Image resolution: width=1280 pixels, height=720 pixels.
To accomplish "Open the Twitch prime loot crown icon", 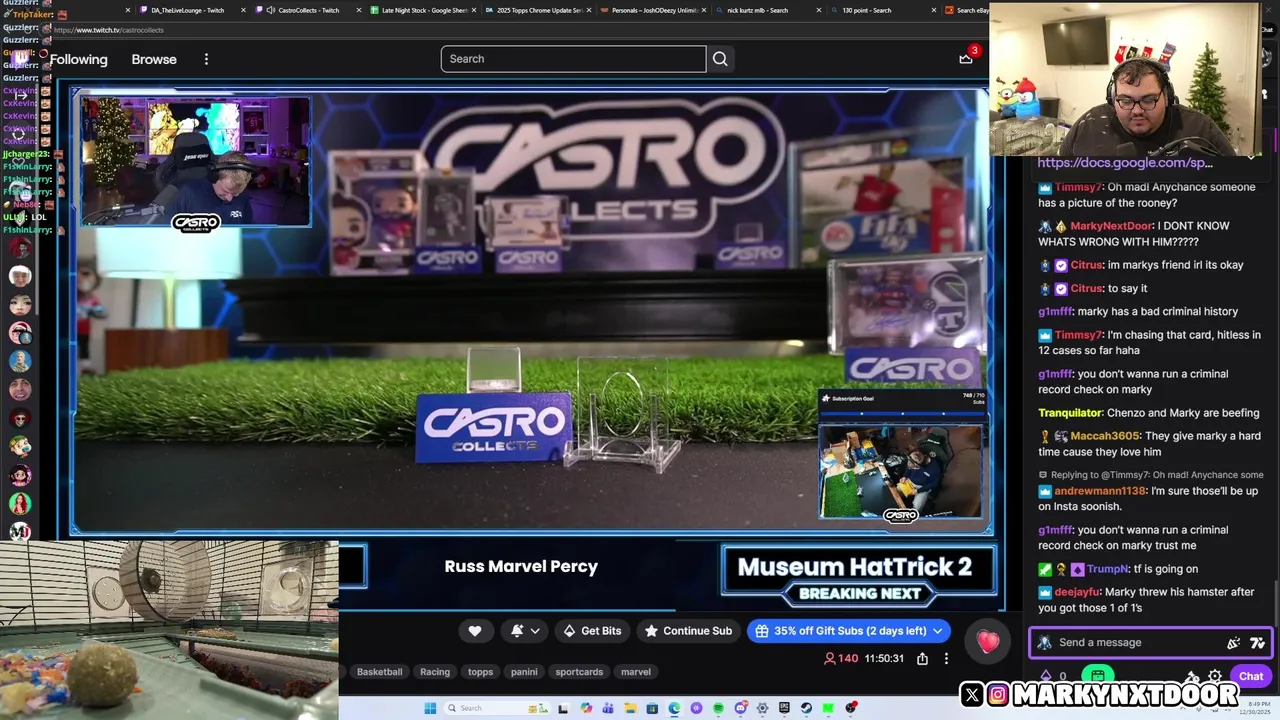I will [x=966, y=59].
